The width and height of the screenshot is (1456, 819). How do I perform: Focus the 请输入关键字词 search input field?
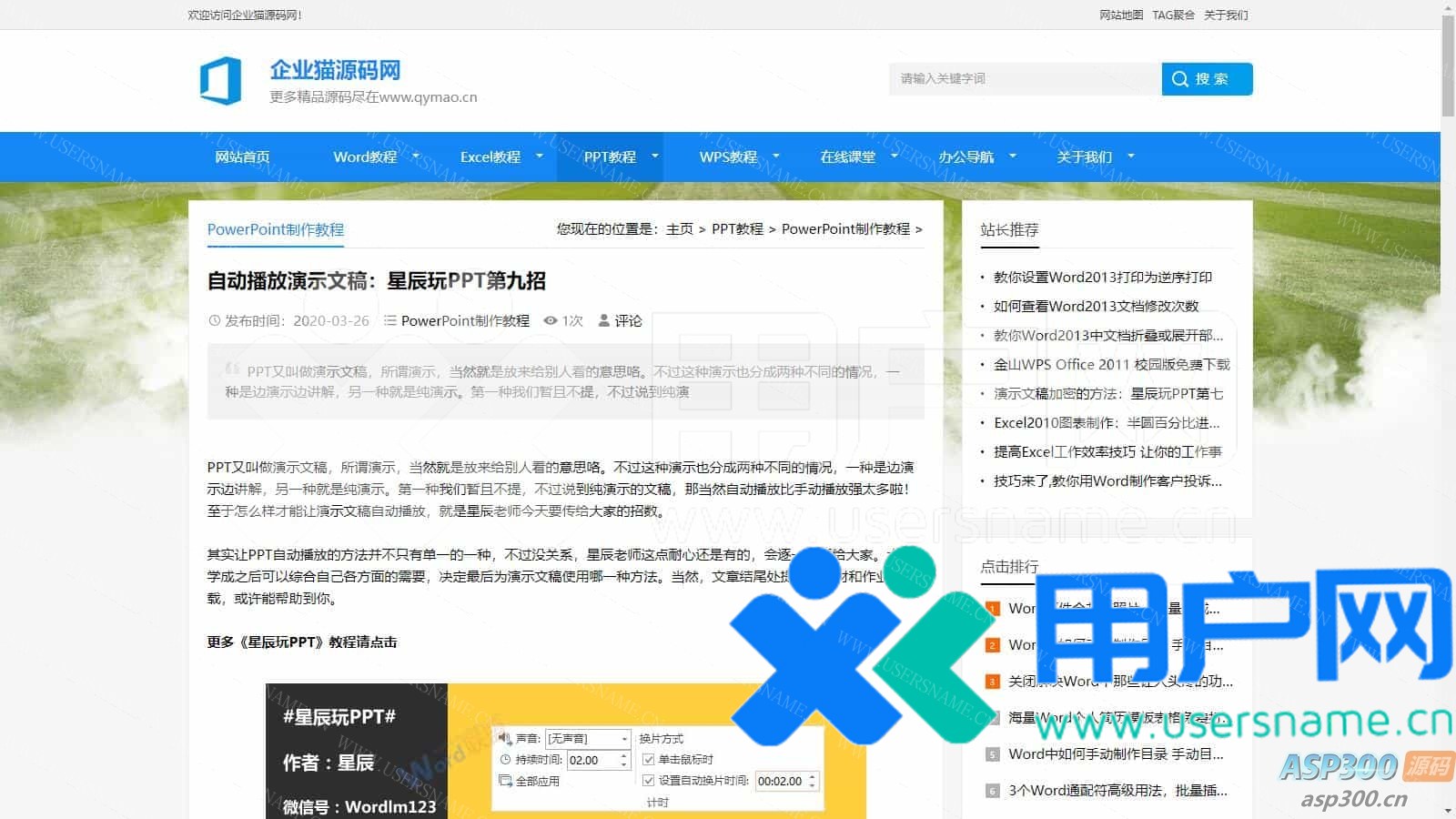[x=1025, y=79]
